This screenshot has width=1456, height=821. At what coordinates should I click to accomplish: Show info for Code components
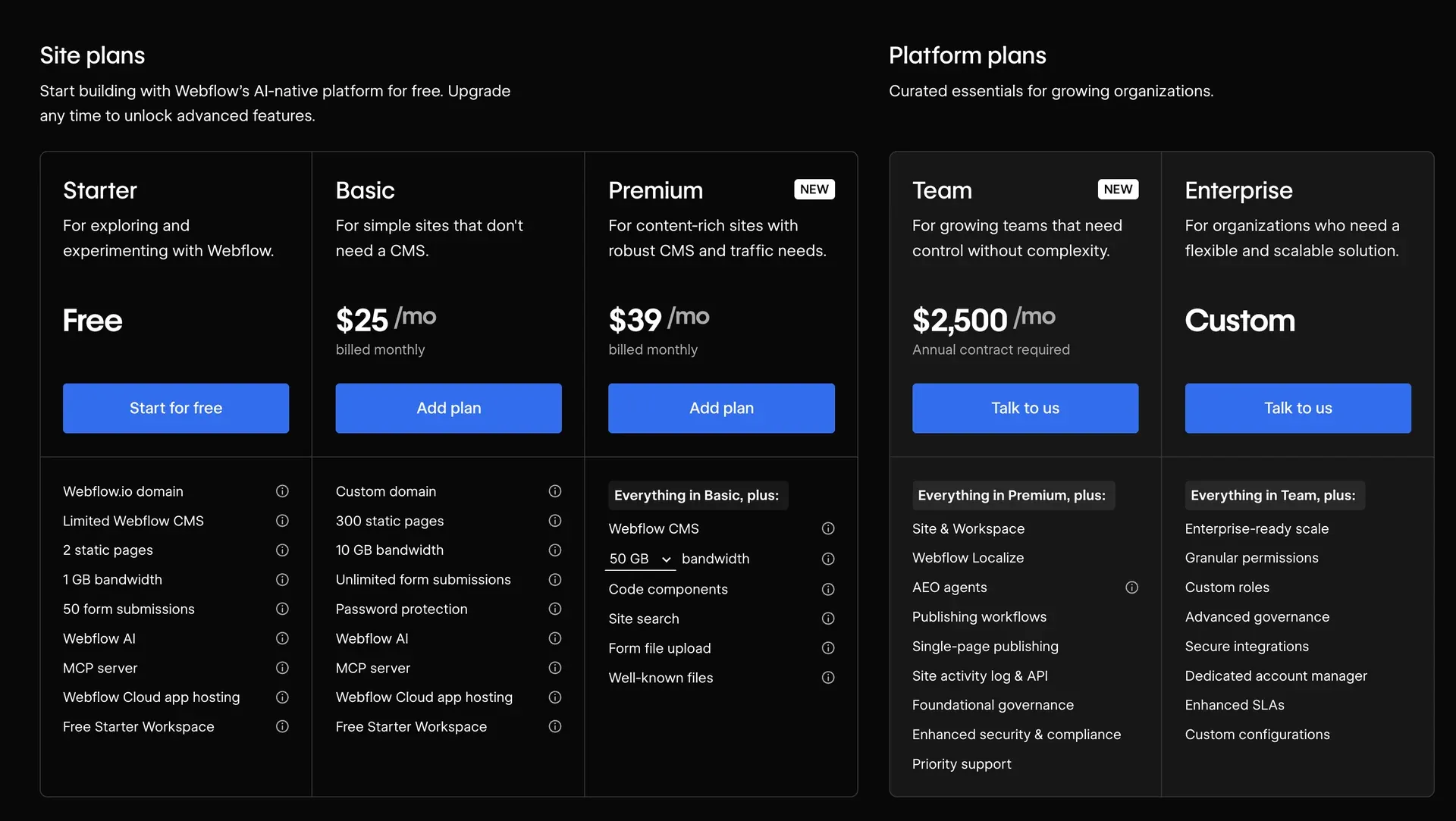[828, 589]
